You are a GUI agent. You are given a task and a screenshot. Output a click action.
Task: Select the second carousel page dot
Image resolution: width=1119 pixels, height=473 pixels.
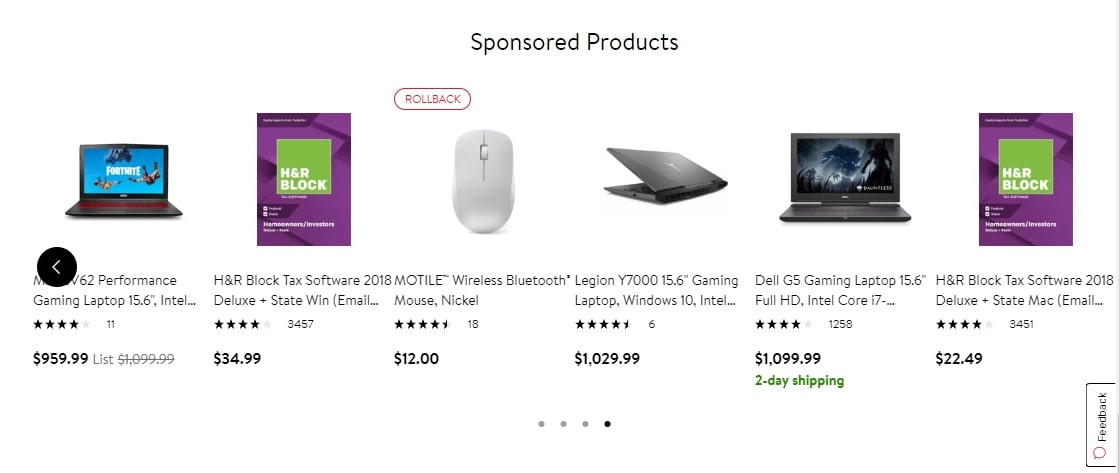(563, 424)
